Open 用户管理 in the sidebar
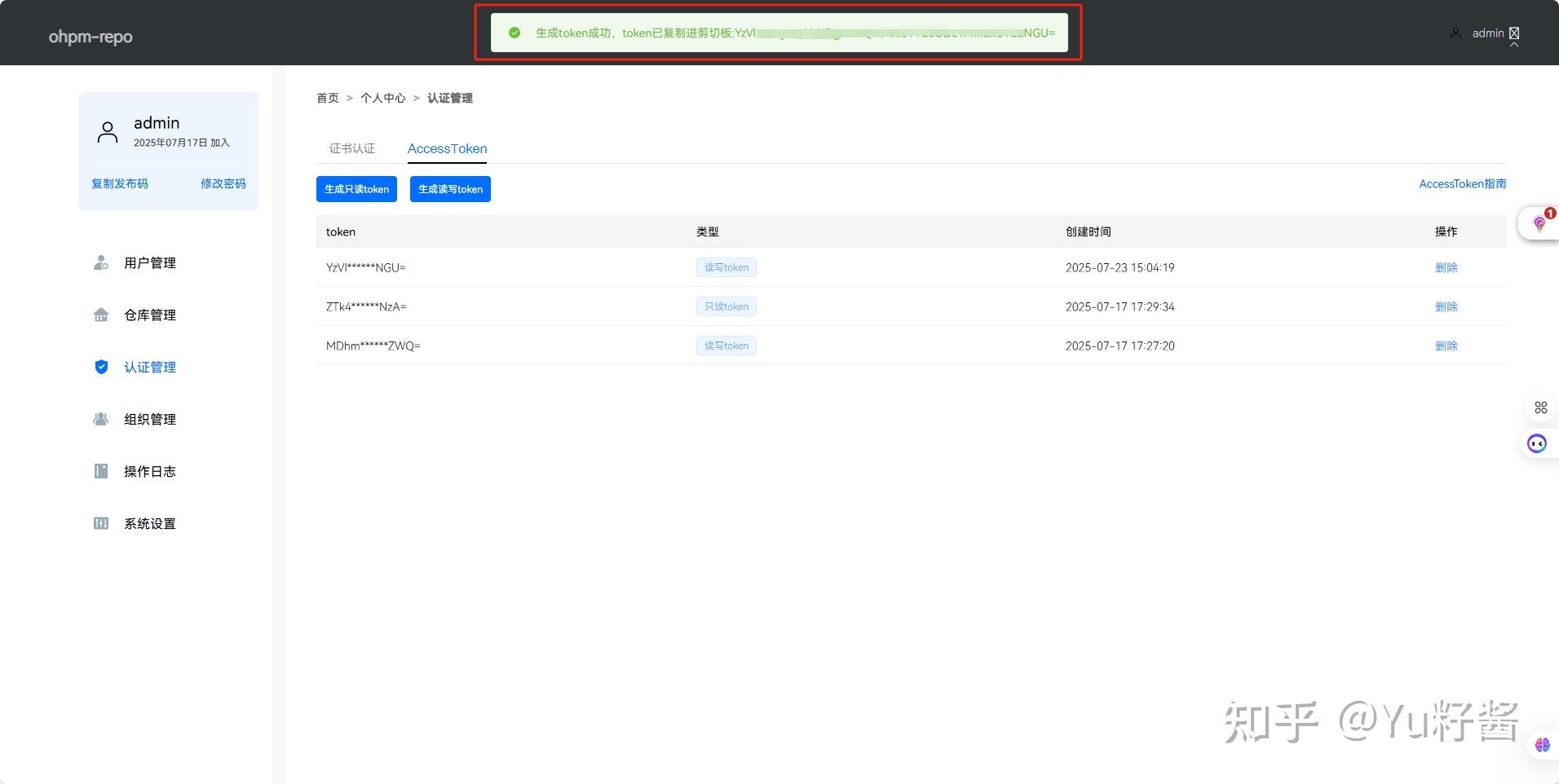The height and width of the screenshot is (784, 1559). [150, 262]
